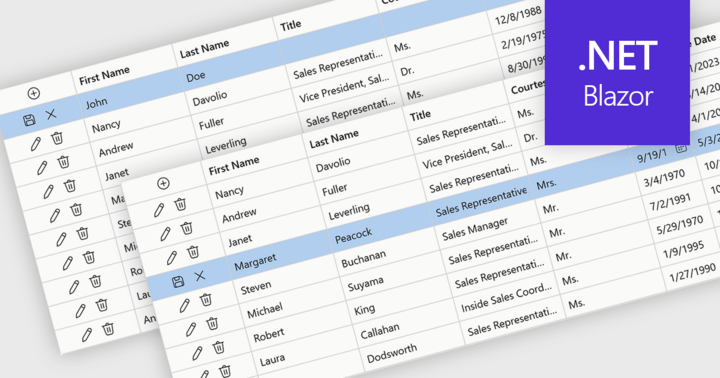Click Michael in the front grid
The width and height of the screenshot is (720, 378).
point(264,311)
